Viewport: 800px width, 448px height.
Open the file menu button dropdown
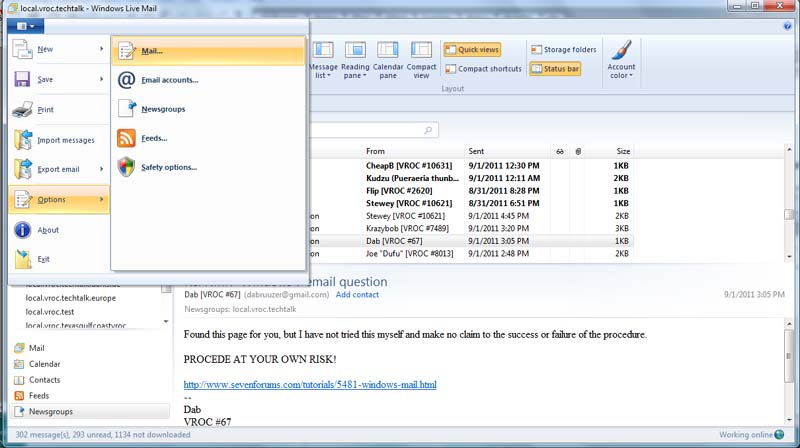point(26,26)
